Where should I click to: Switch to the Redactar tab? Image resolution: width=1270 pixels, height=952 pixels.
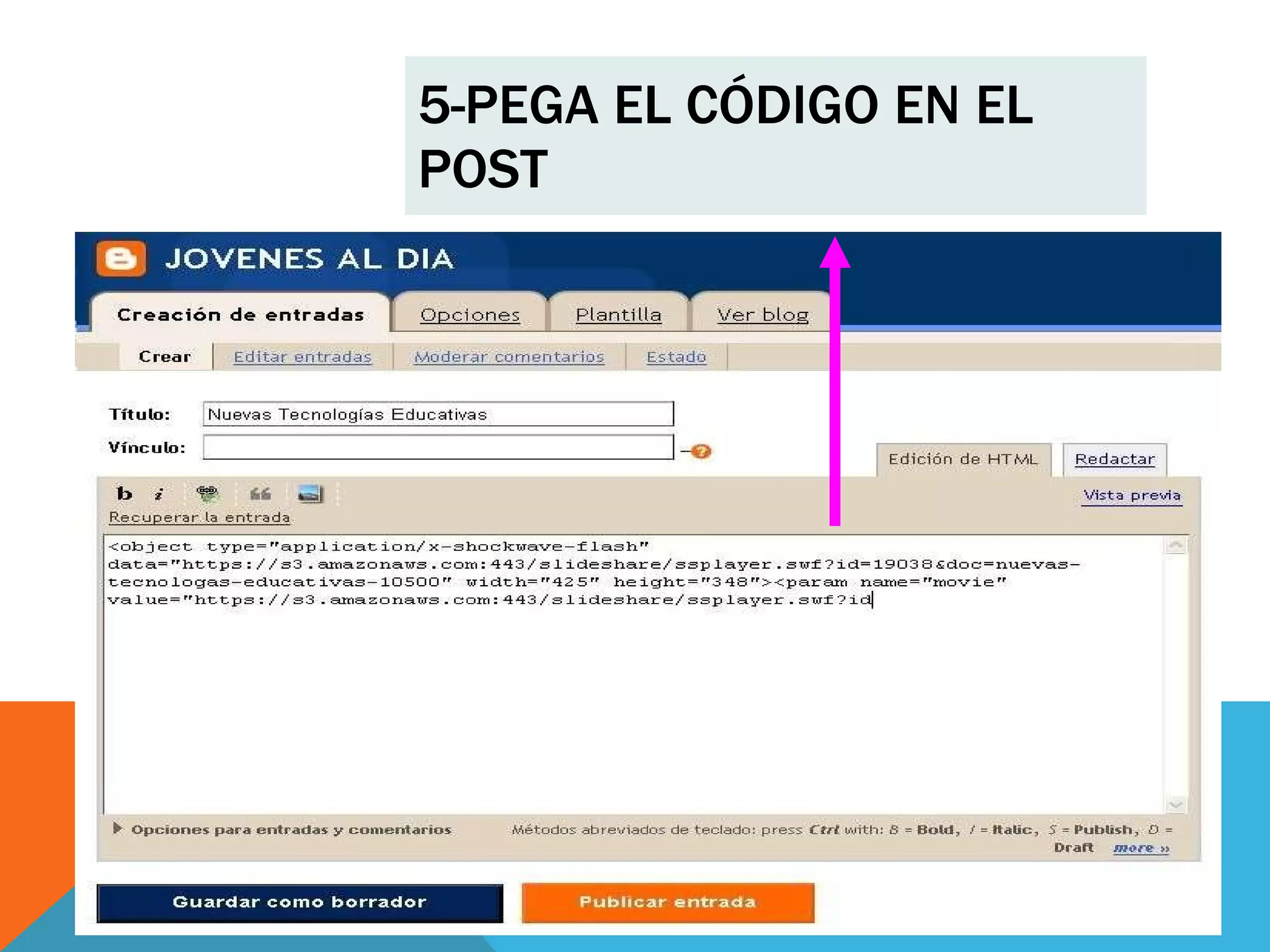(x=1115, y=459)
